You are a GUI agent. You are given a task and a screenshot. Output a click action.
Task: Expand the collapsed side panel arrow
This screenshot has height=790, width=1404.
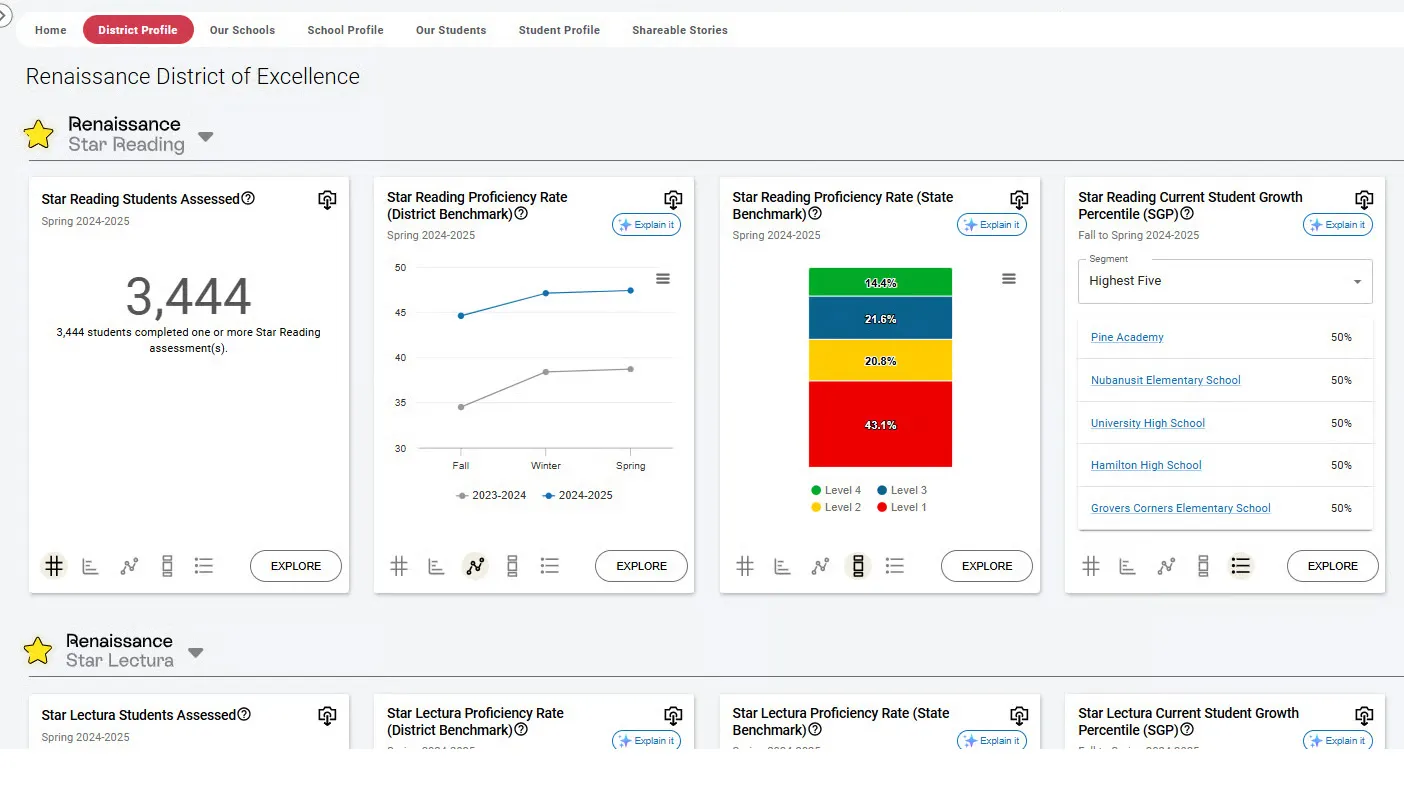tap(4, 15)
